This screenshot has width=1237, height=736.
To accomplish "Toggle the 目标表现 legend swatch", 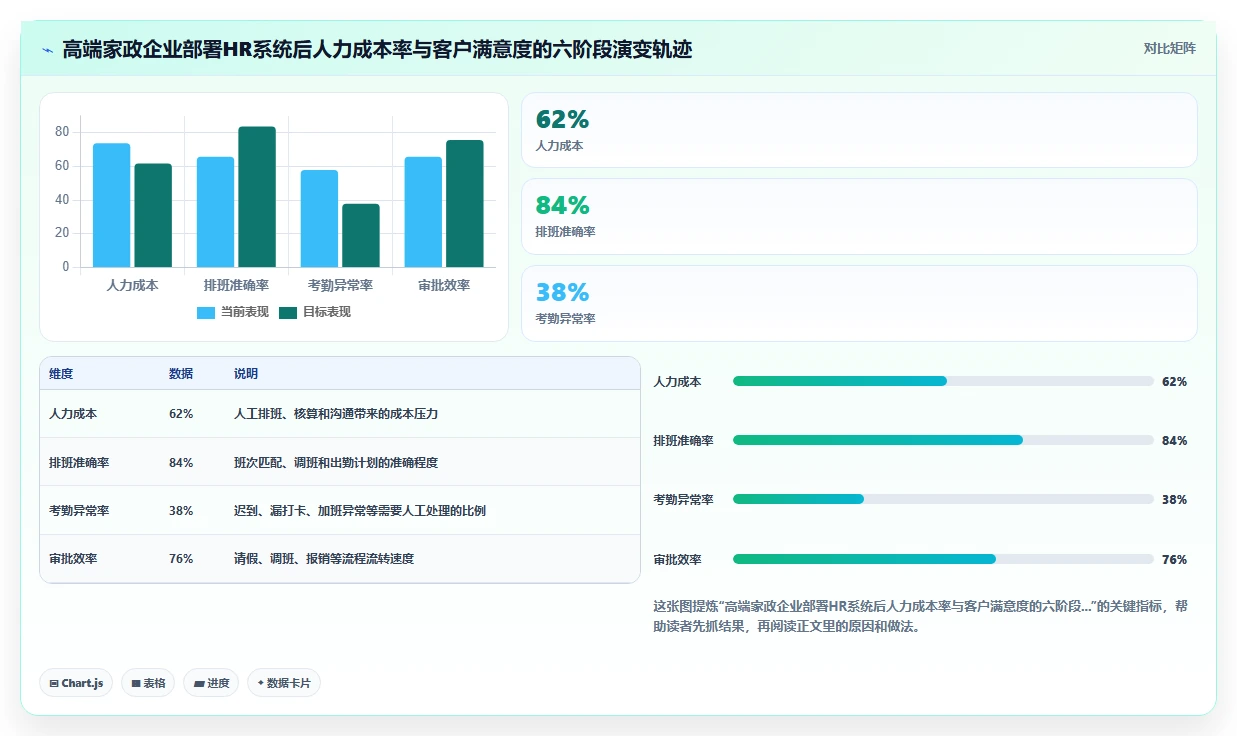I will pos(288,312).
